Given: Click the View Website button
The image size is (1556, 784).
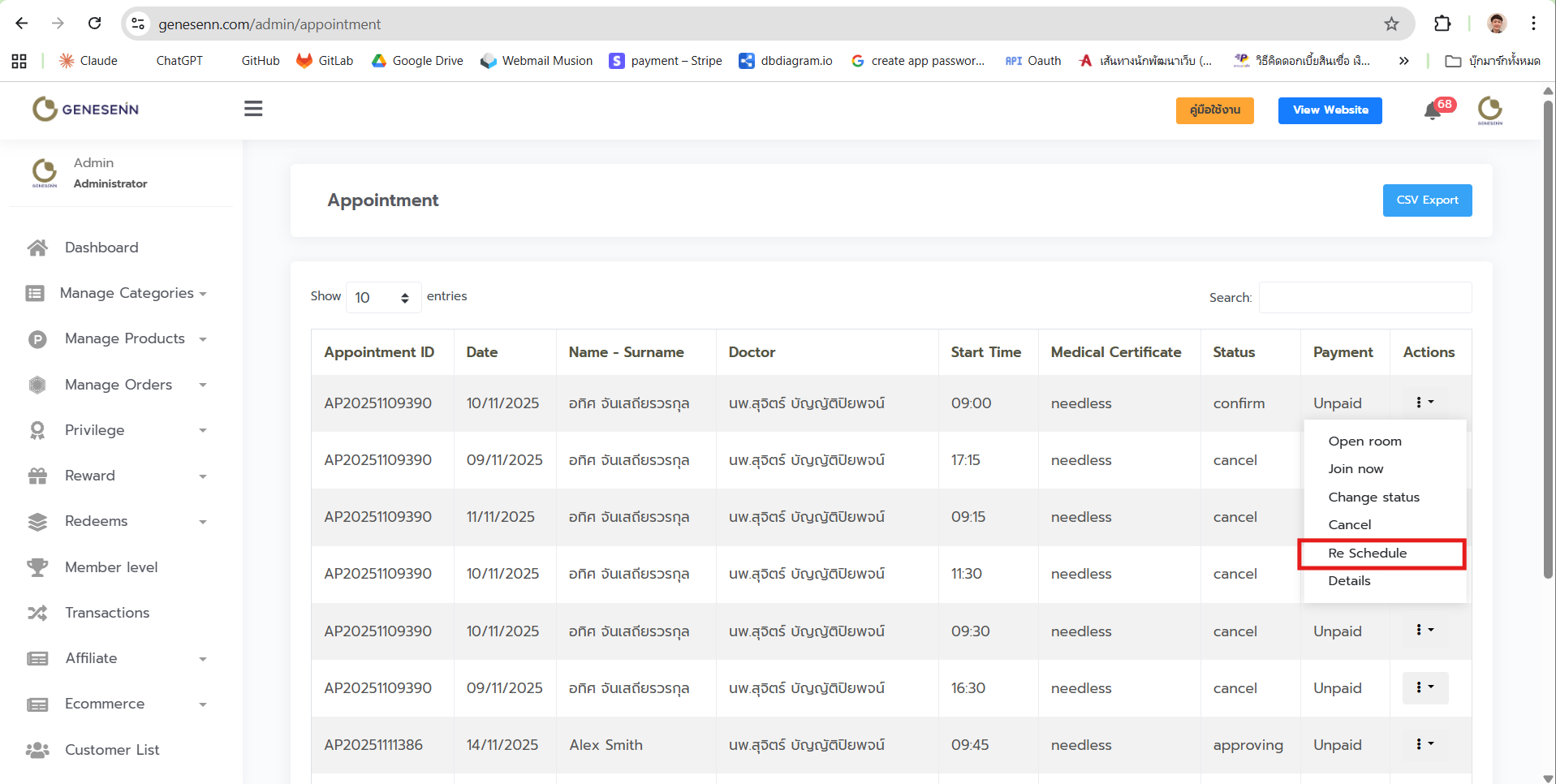Looking at the screenshot, I should [x=1330, y=110].
